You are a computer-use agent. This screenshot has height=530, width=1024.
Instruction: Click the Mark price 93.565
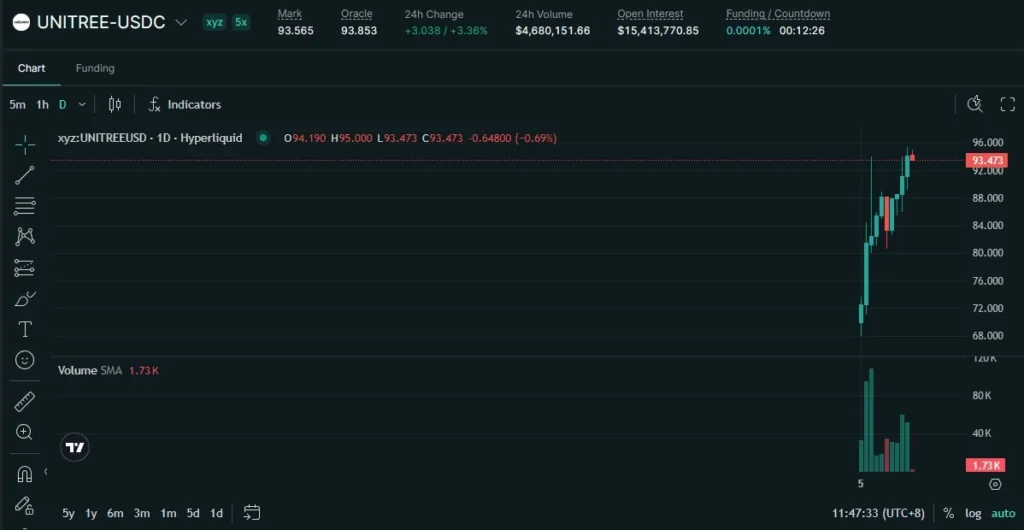[295, 31]
